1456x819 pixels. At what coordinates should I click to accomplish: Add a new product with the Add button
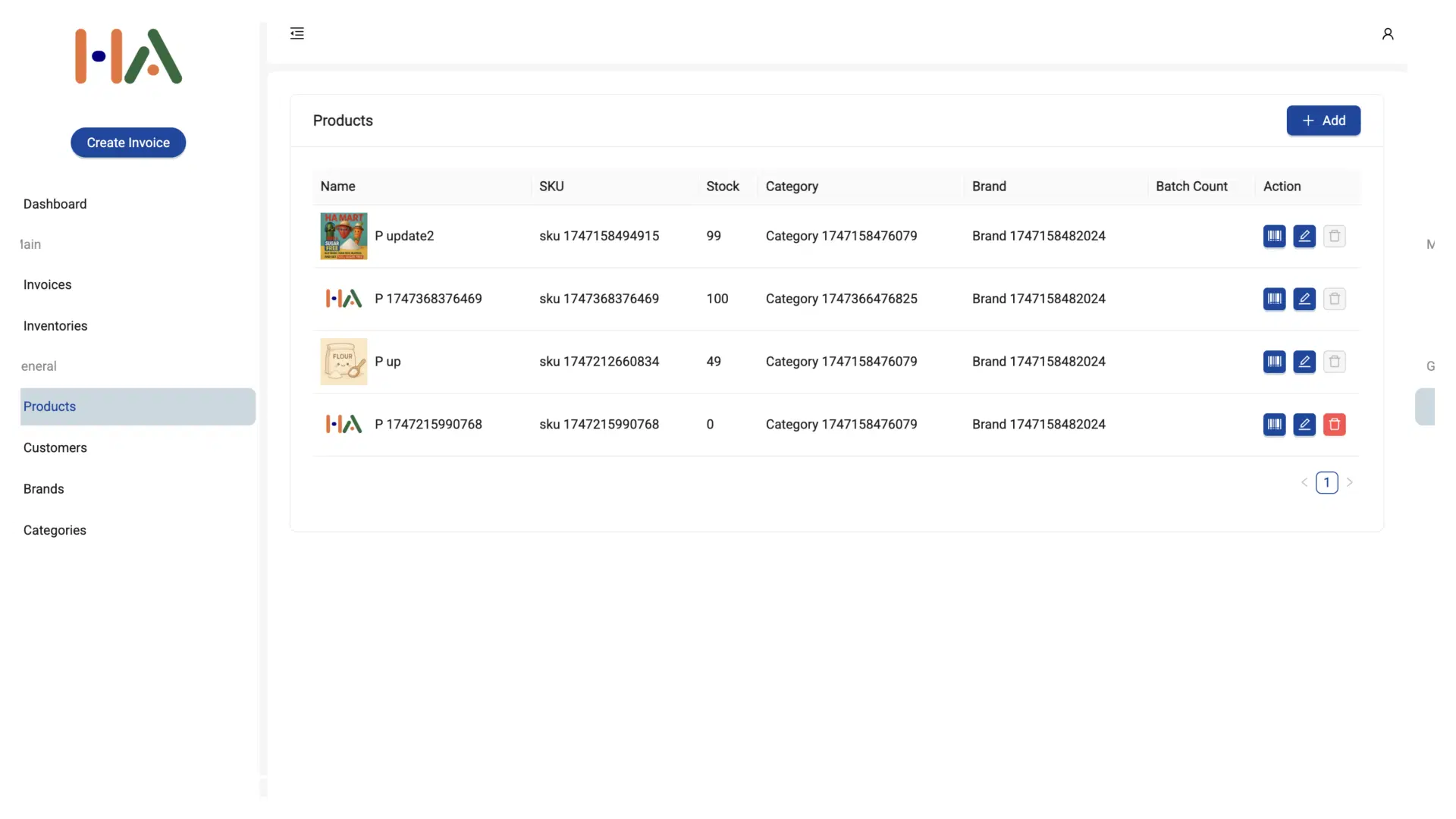pos(1323,121)
